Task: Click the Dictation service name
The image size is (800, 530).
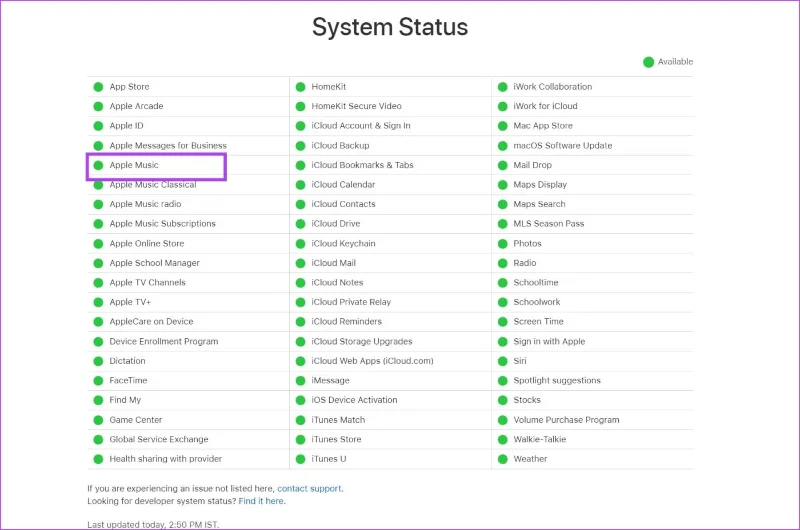Action: [x=128, y=361]
